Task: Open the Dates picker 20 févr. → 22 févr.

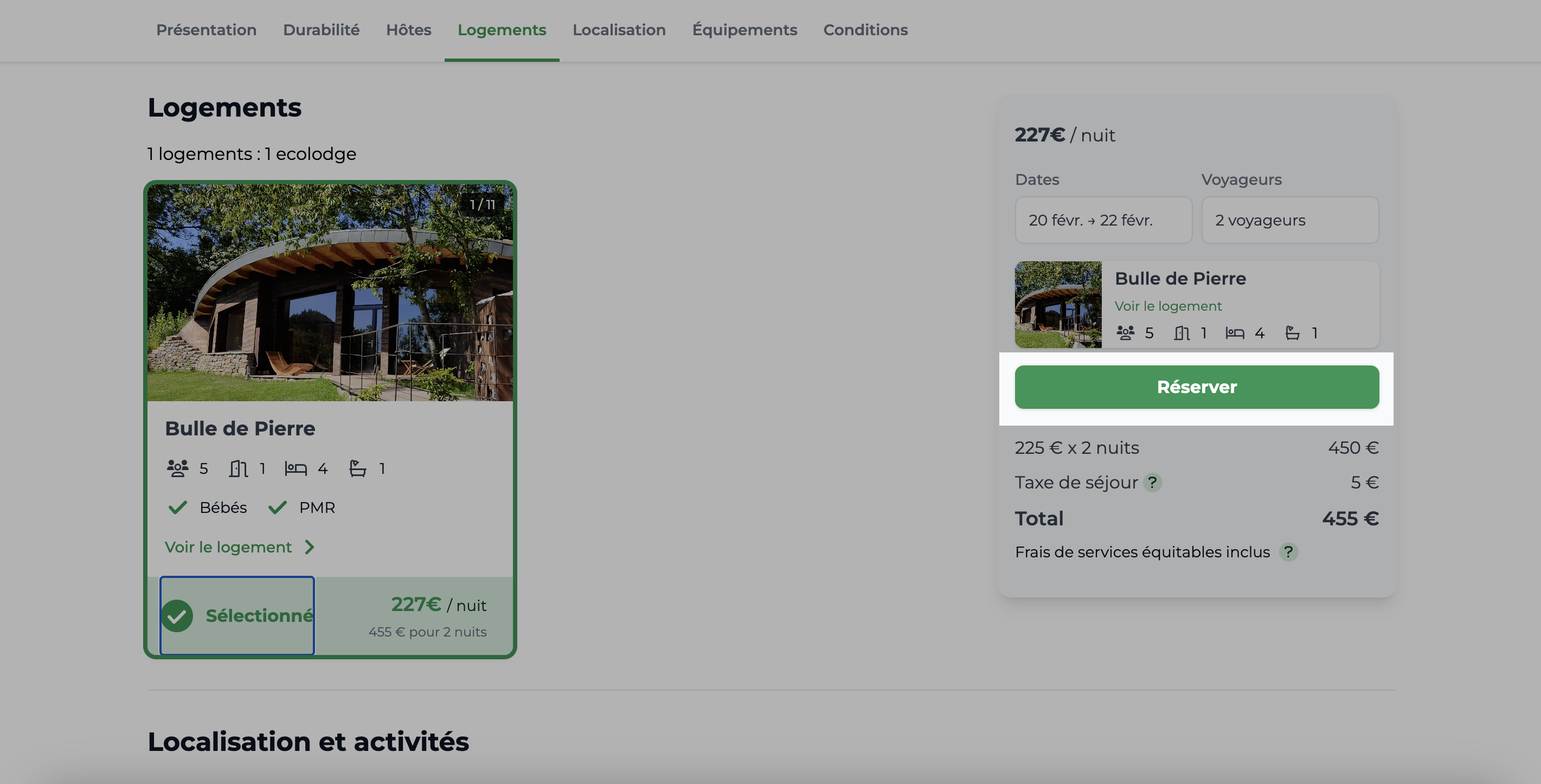Action: point(1103,220)
